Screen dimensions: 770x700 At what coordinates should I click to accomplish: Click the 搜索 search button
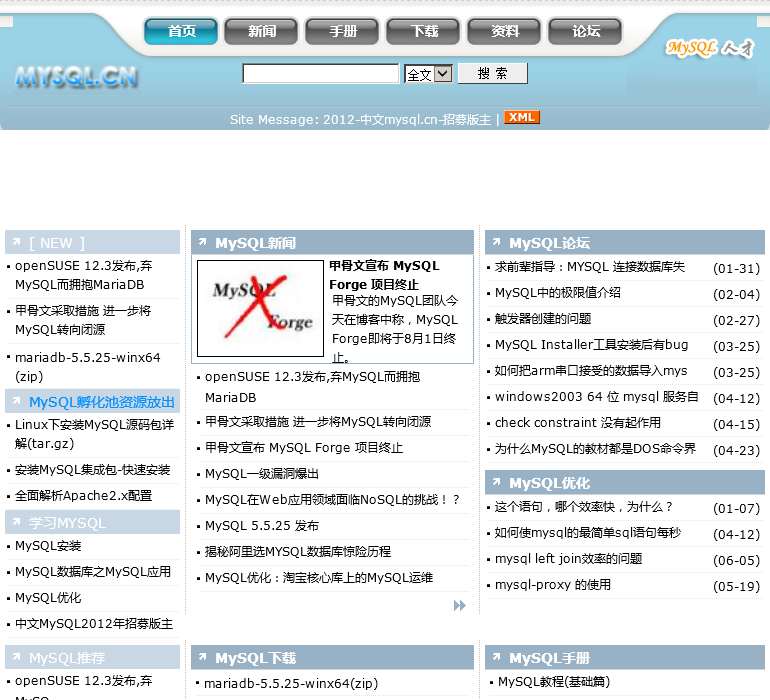[x=493, y=74]
